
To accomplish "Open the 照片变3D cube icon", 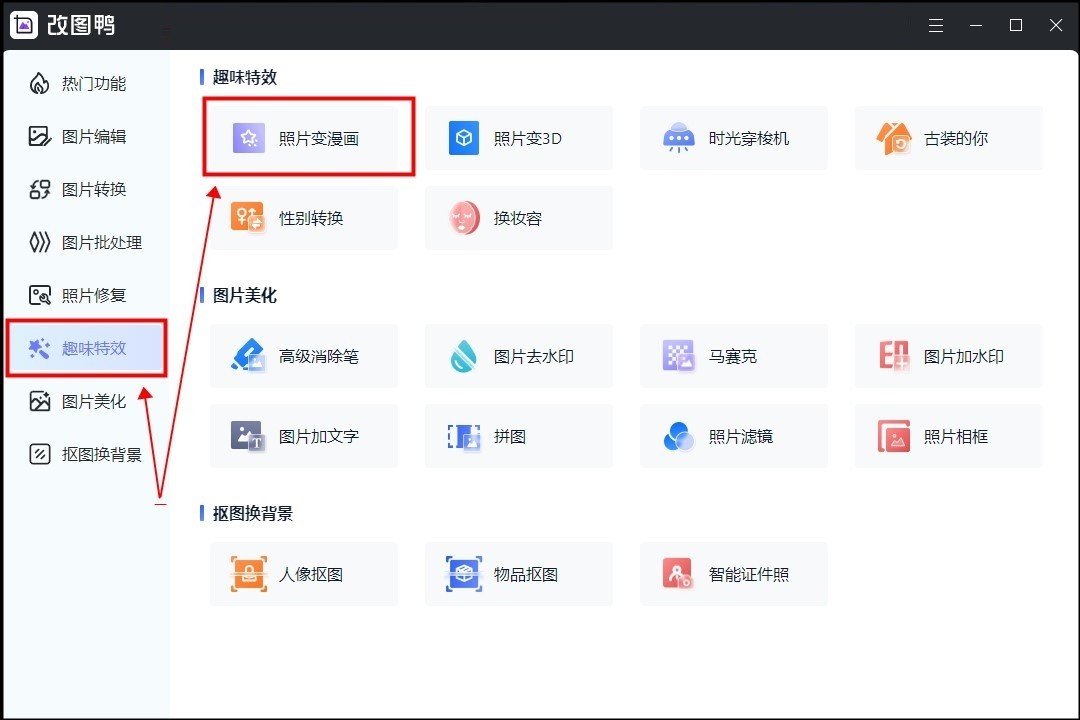I will point(464,138).
